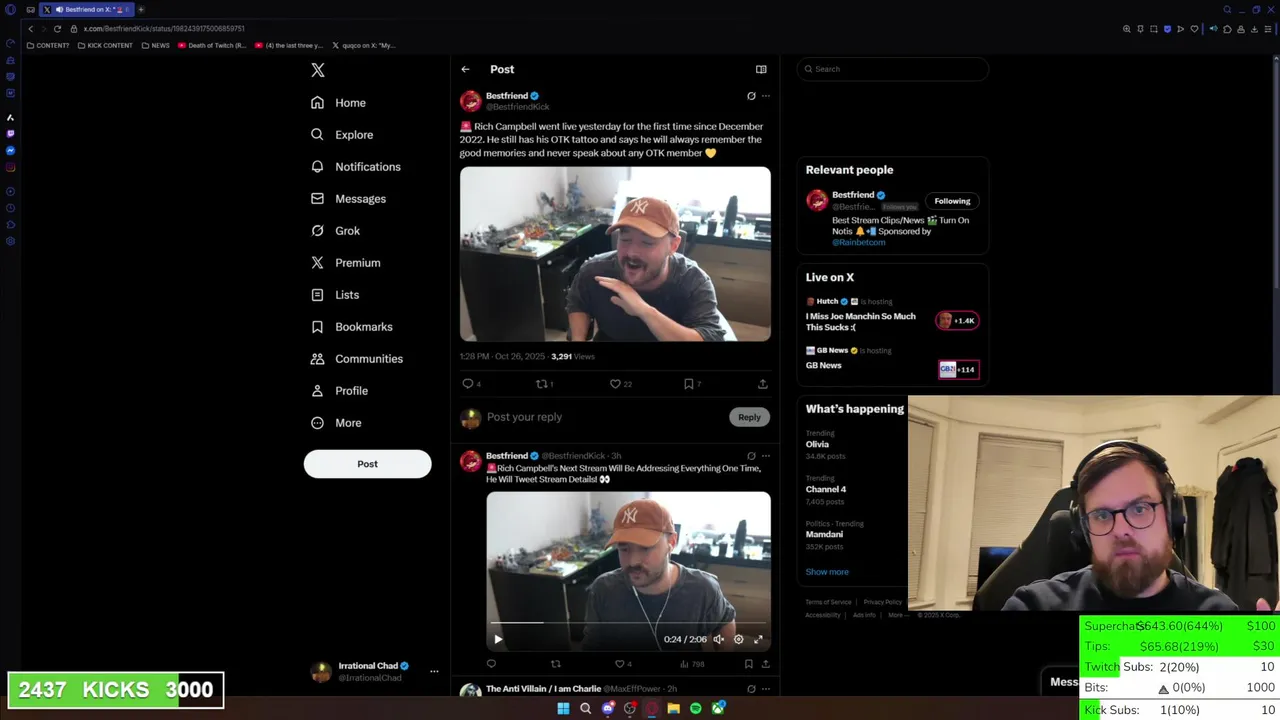The height and width of the screenshot is (720, 1280).
Task: Click the white Post button
Action: click(367, 464)
